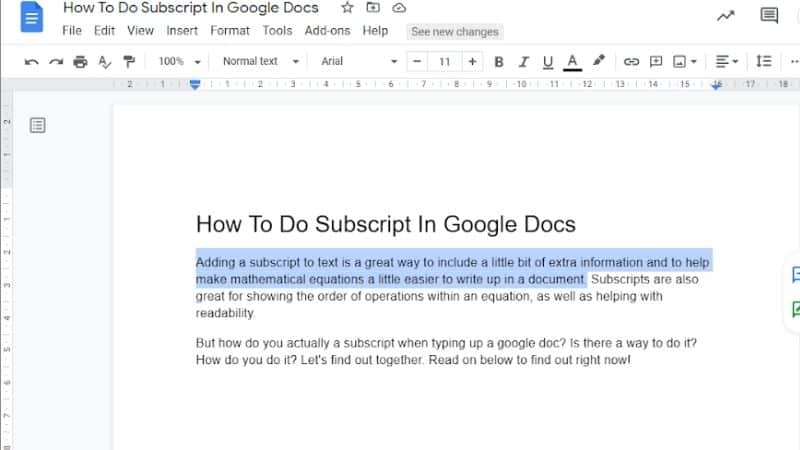This screenshot has width=800, height=450.
Task: Toggle Underline formatting
Action: click(547, 62)
